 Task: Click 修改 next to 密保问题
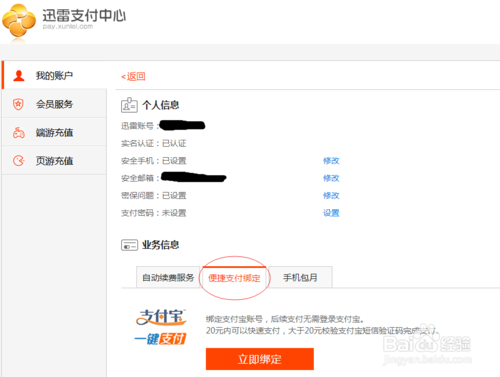coord(331,195)
